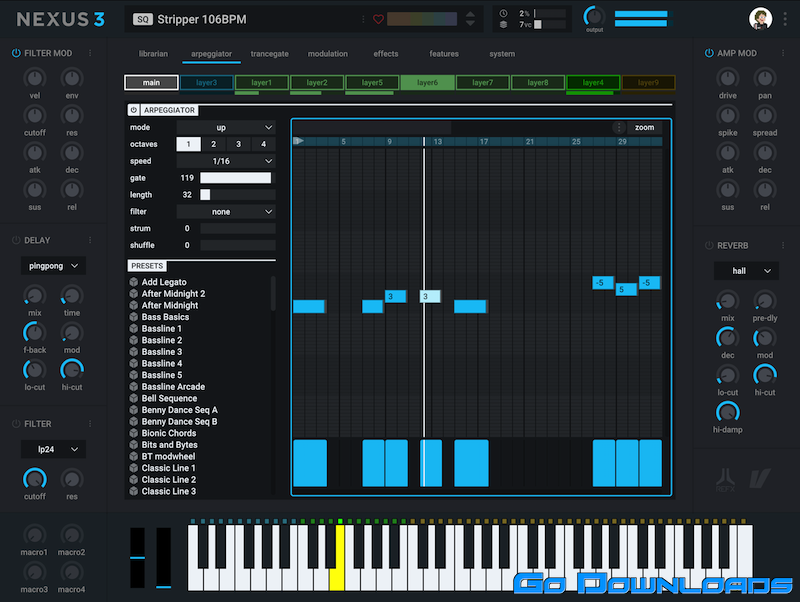The image size is (800, 602).
Task: Open the arpeggiator mode dropdown
Action: (226, 128)
